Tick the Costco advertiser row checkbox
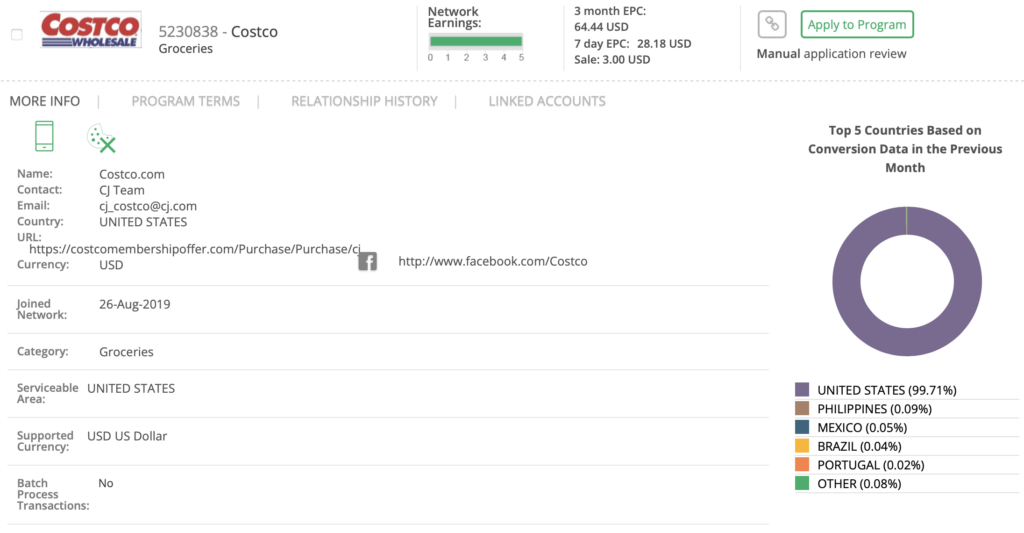This screenshot has height=533, width=1024. tap(17, 35)
